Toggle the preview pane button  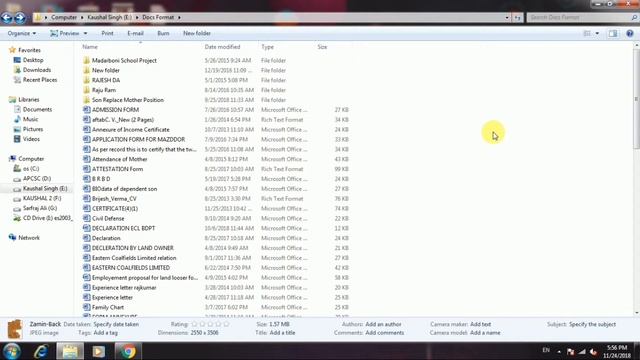pos(613,33)
